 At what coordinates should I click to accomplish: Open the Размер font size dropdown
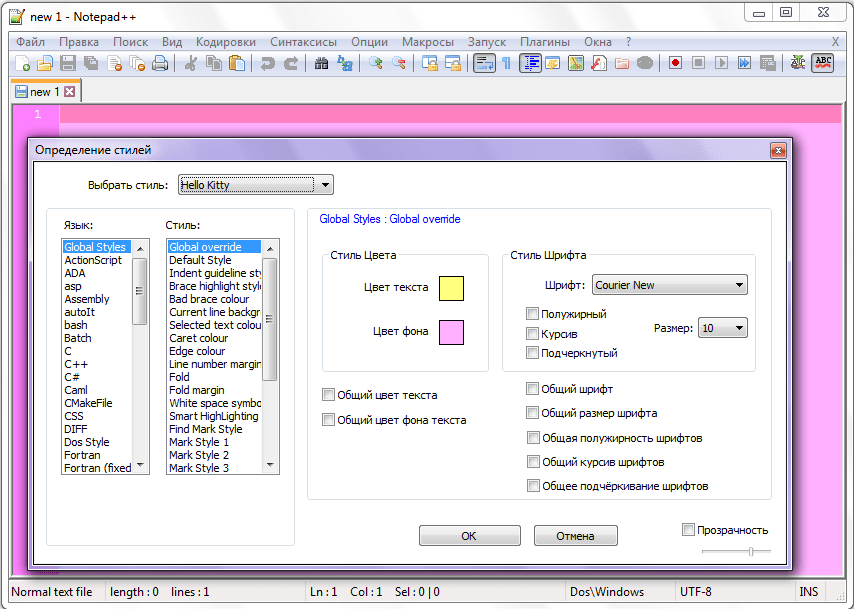pos(723,328)
